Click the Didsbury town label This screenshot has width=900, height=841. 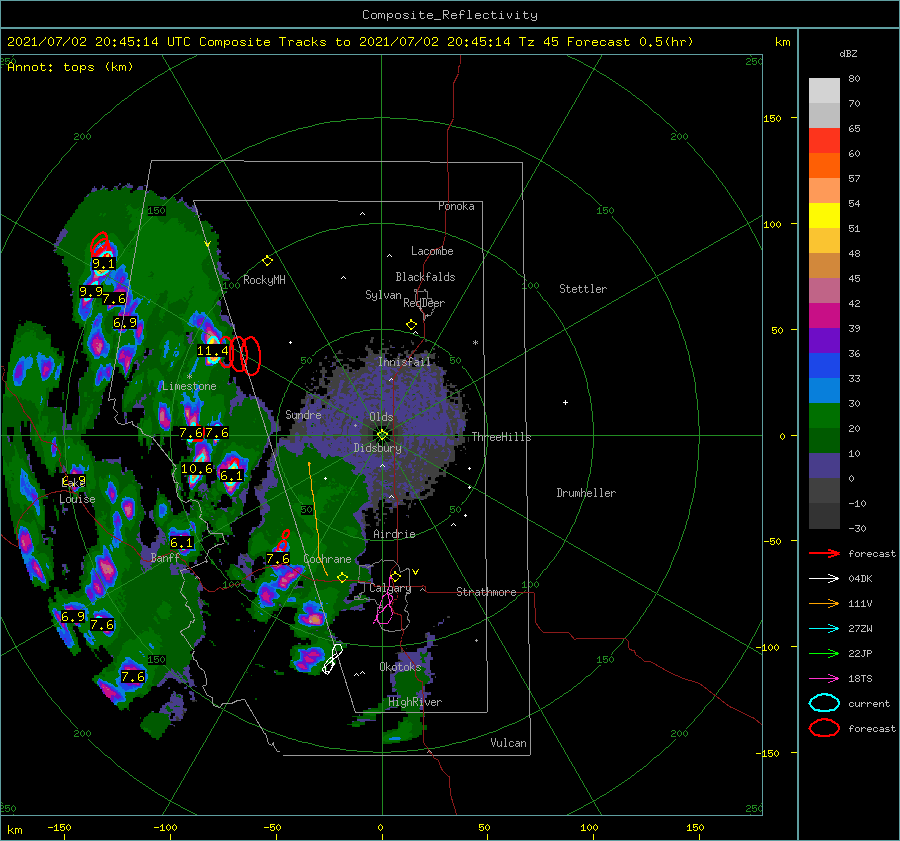[x=377, y=448]
